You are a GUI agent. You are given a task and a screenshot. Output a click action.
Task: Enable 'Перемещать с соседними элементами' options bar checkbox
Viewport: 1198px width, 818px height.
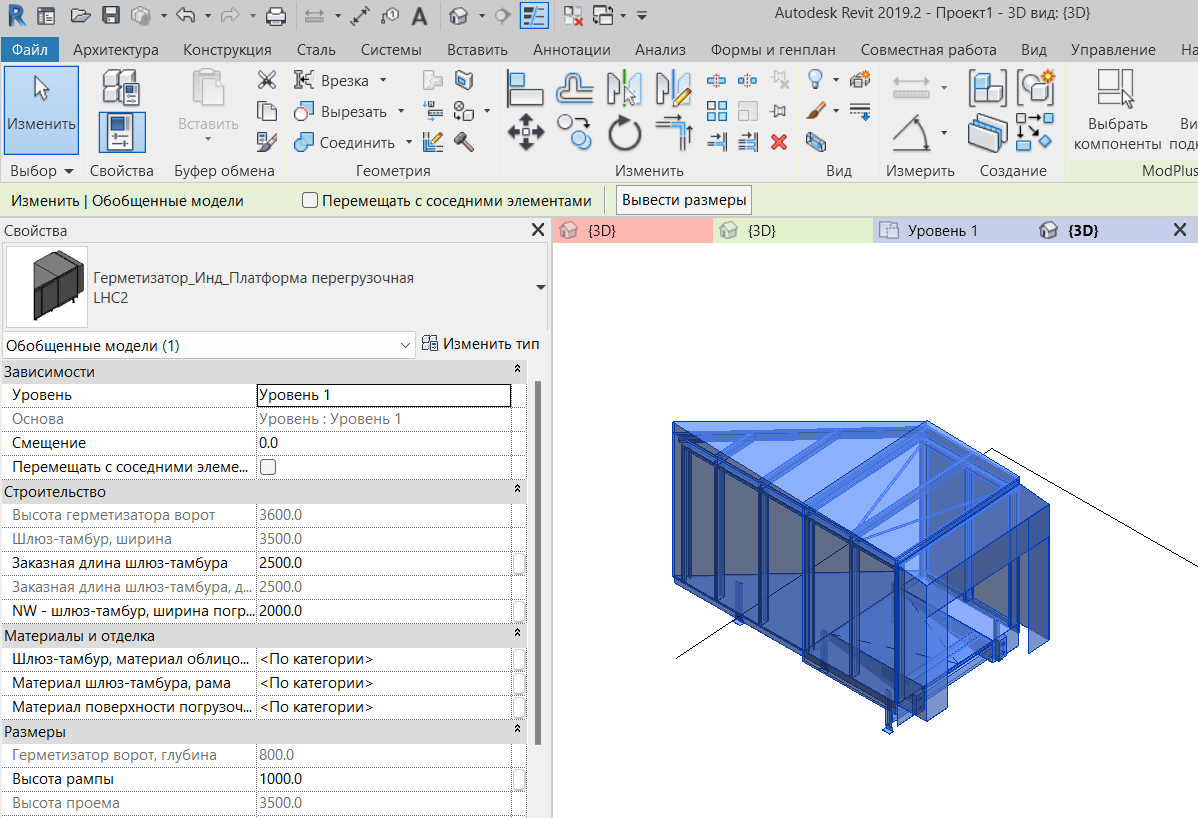(310, 201)
